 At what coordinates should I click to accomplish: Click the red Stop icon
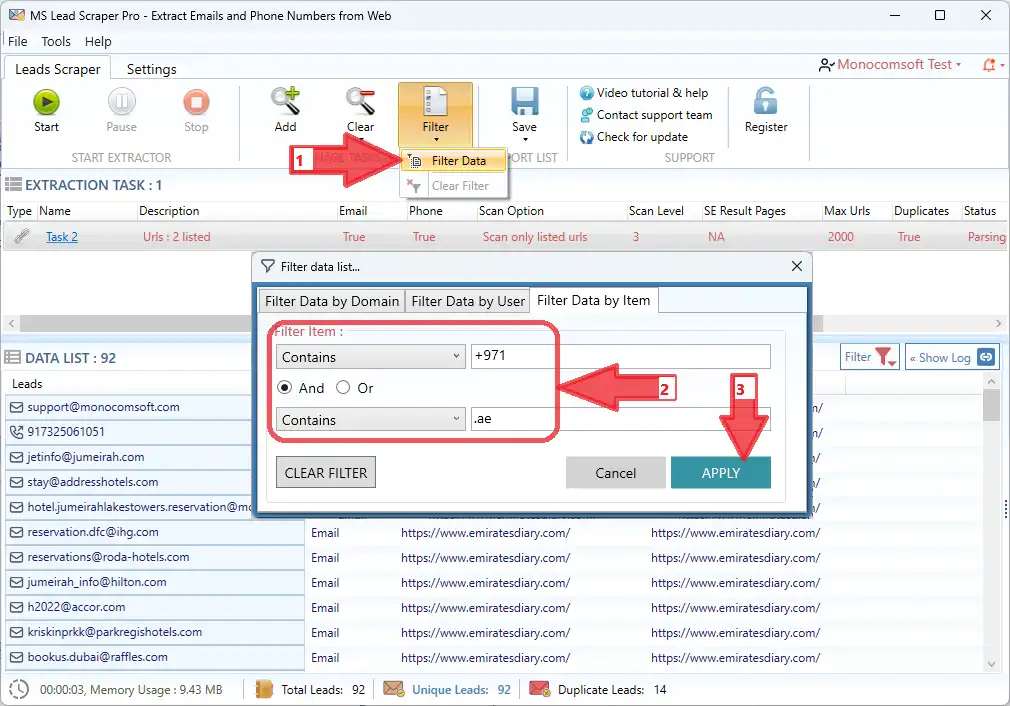point(196,102)
